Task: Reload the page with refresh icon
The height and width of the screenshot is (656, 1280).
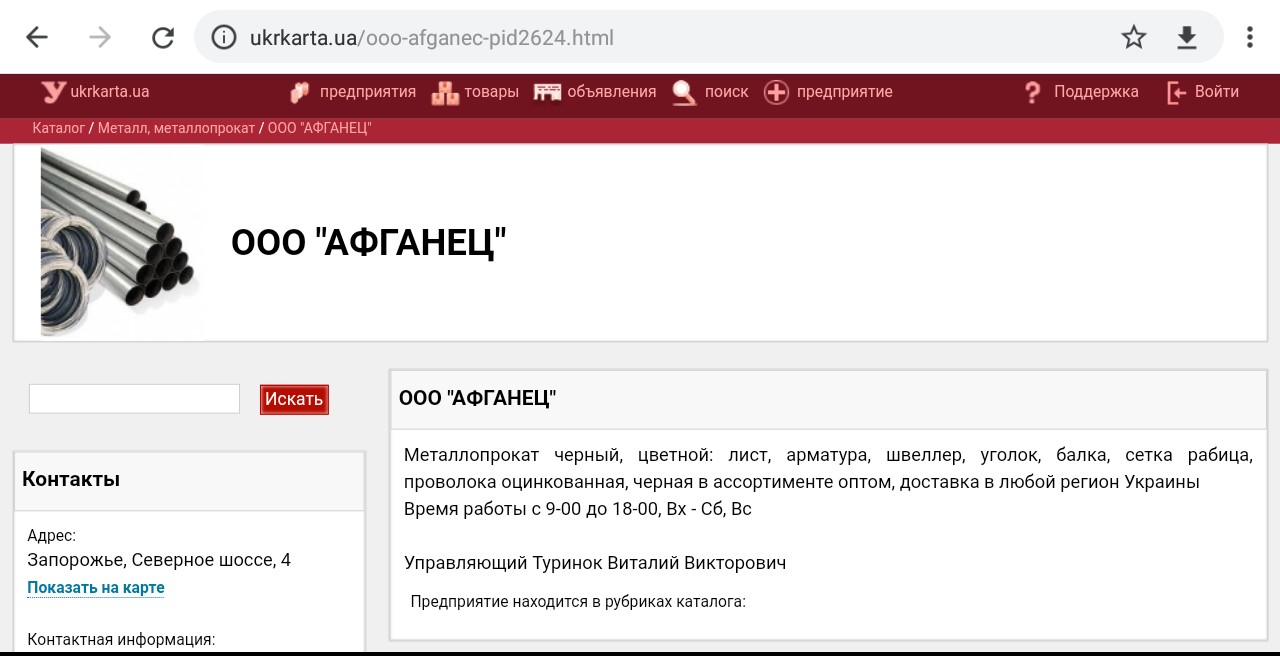Action: point(162,38)
